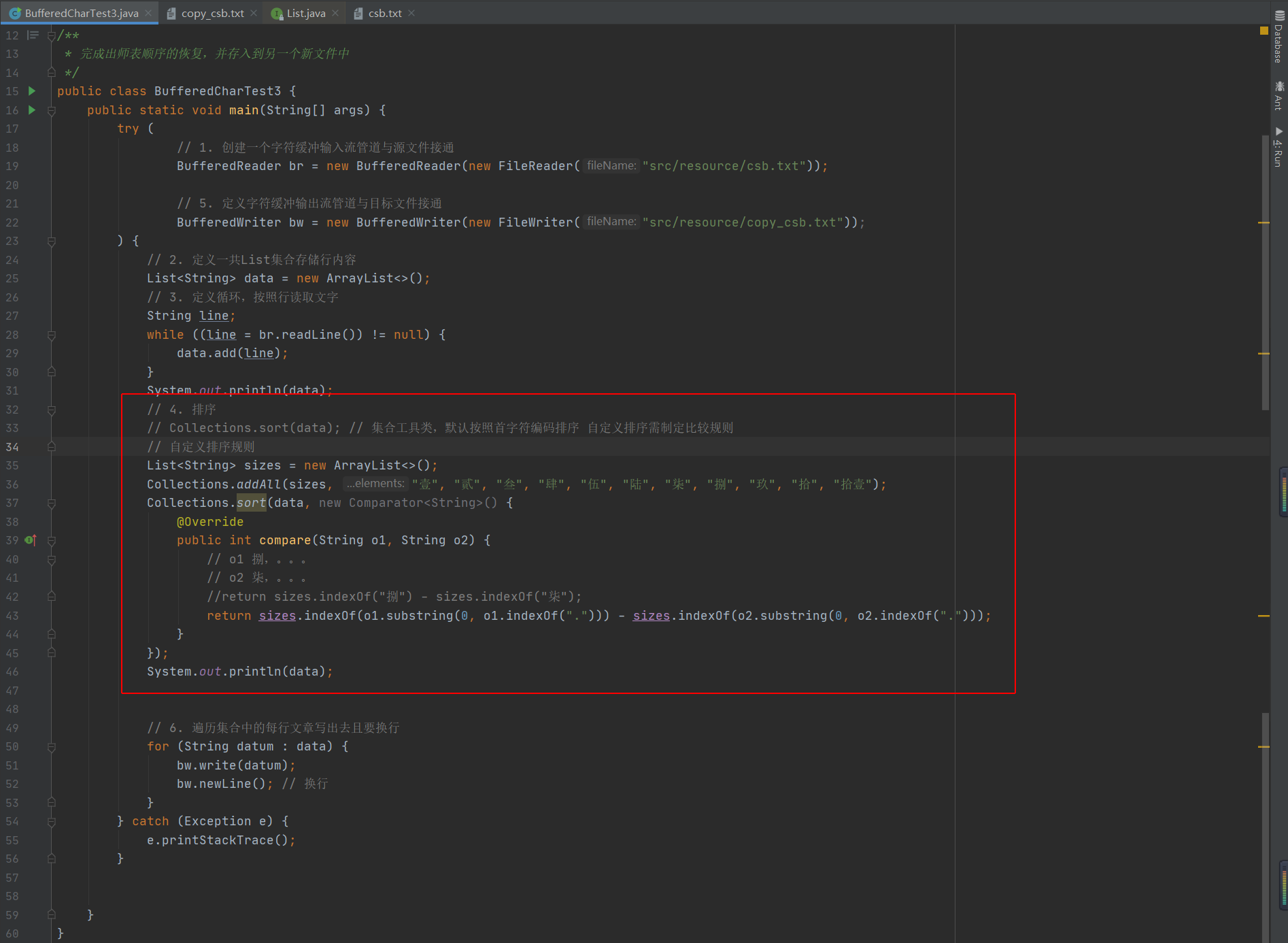Image resolution: width=1288 pixels, height=943 pixels.
Task: Open the Ant tool window
Action: (1278, 95)
